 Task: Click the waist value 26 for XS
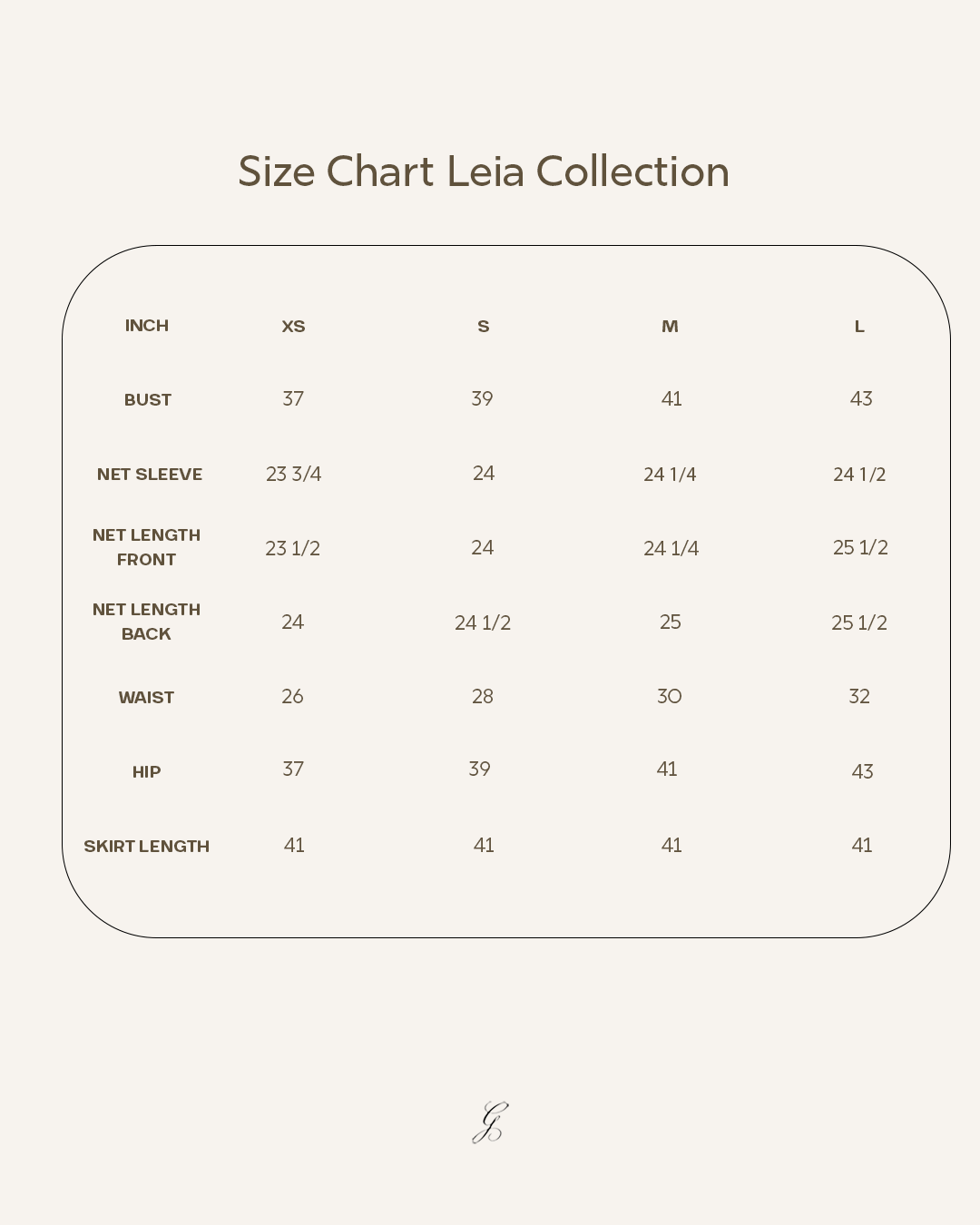292,696
